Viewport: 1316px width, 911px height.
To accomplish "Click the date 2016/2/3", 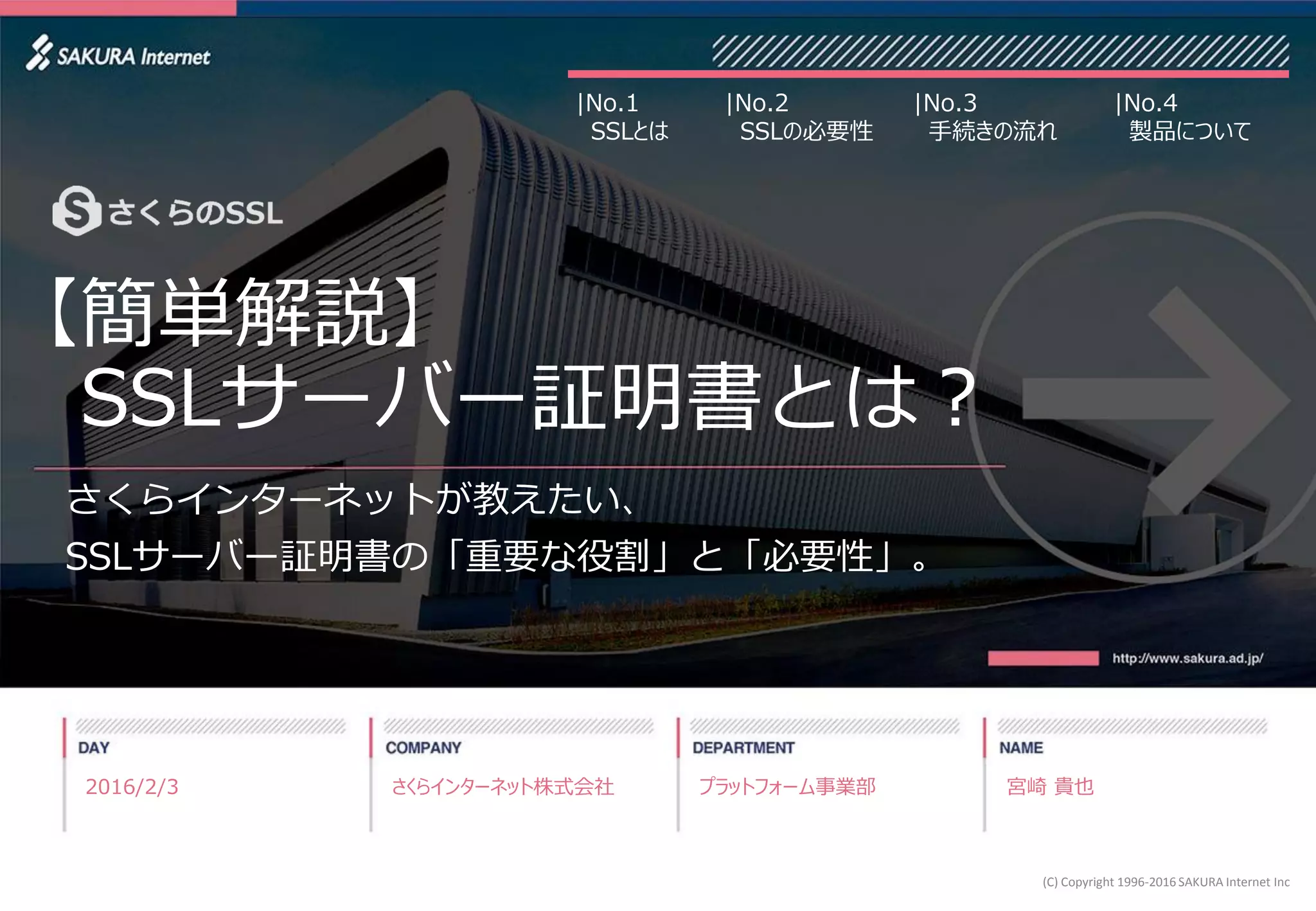I will tap(132, 786).
